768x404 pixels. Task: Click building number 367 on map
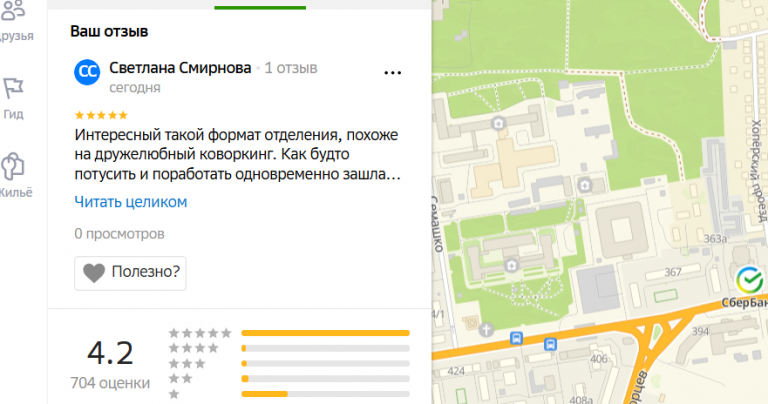click(672, 272)
